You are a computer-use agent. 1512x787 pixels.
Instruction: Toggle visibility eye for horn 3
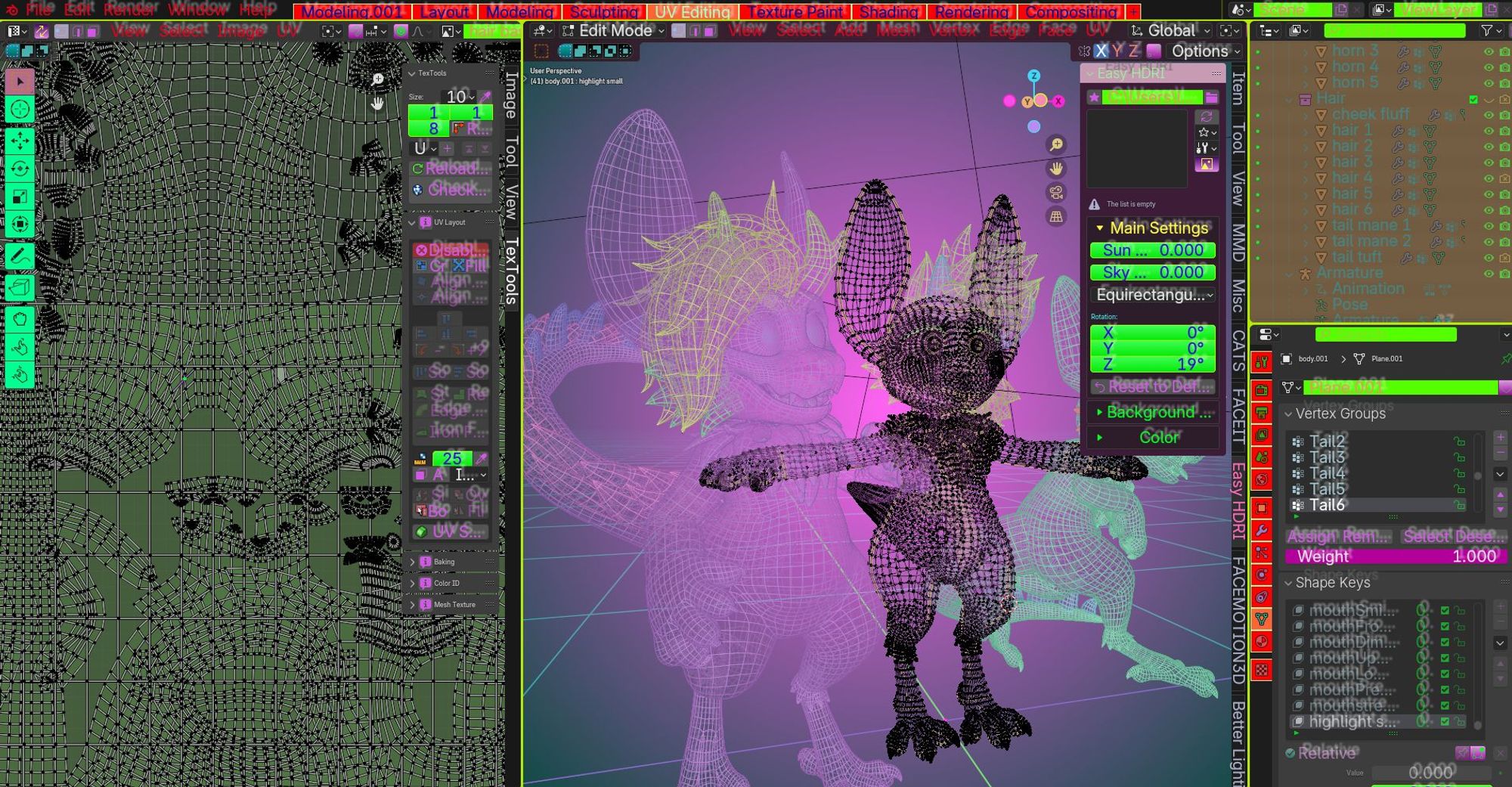[1489, 51]
